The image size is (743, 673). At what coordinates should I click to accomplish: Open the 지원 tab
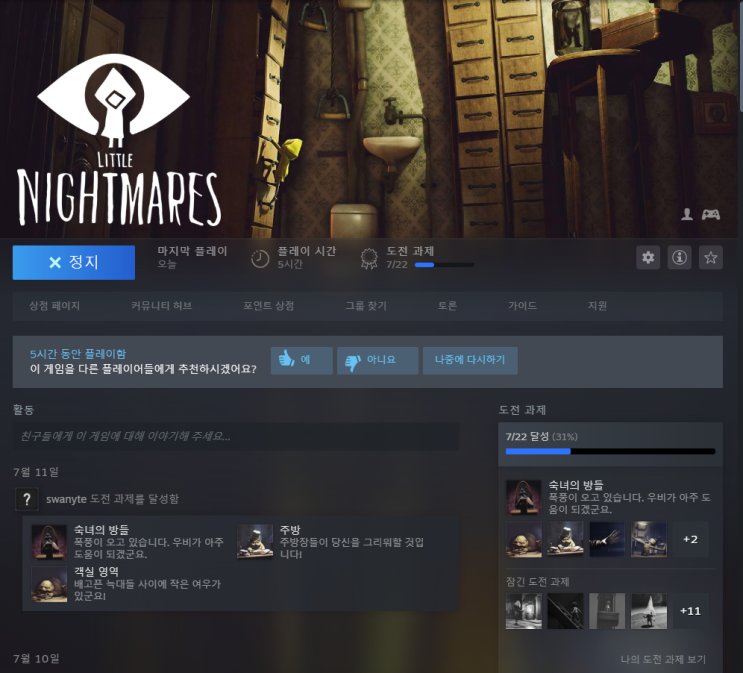tap(597, 306)
